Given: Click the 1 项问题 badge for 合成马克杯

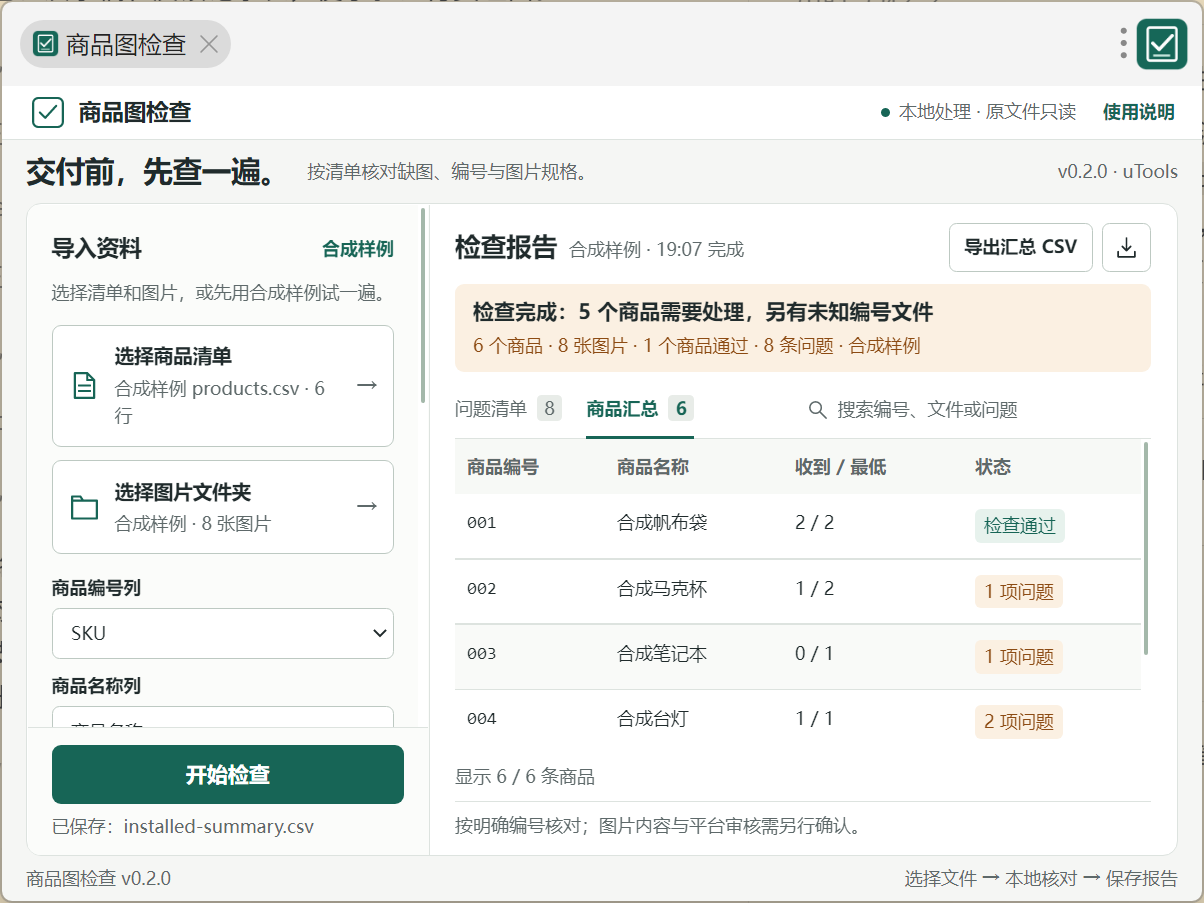Looking at the screenshot, I should (1019, 591).
